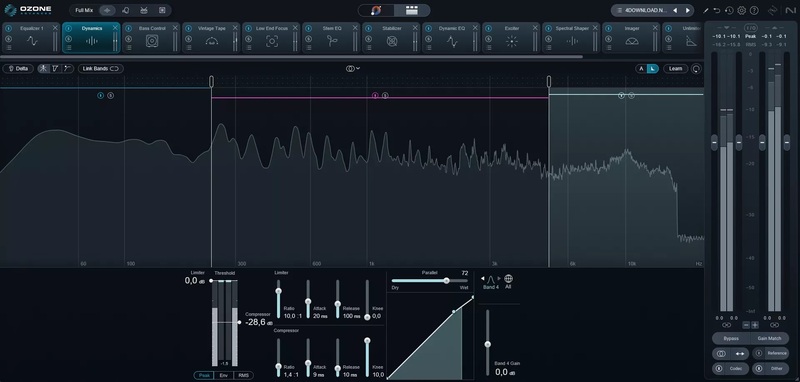The width and height of the screenshot is (800, 382).
Task: Open the Master Assistant view
Action: (376, 10)
